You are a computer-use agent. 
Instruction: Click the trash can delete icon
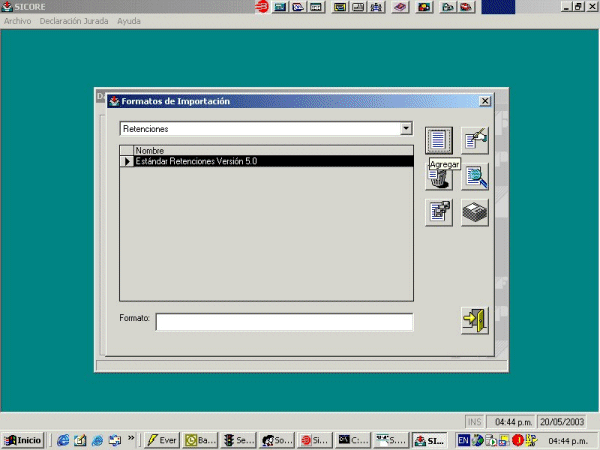(x=438, y=179)
